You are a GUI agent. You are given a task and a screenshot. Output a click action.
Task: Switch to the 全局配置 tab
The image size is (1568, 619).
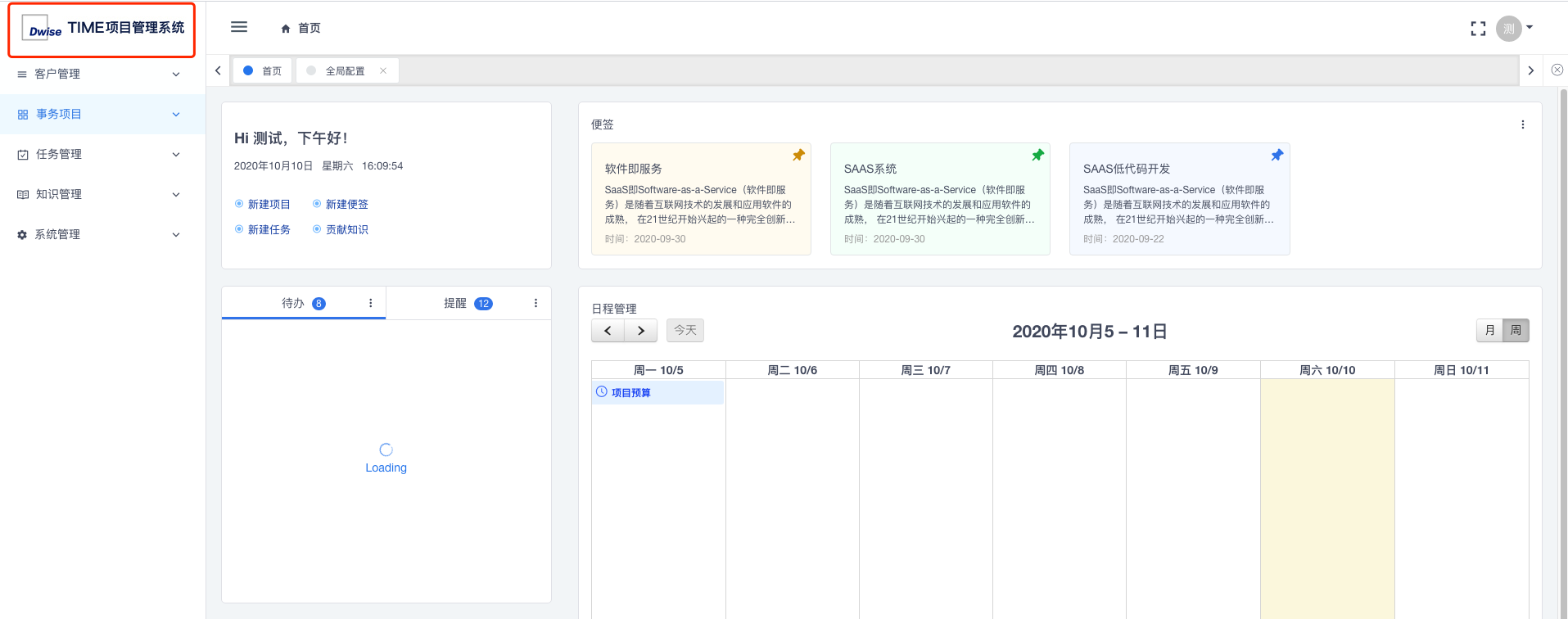click(347, 71)
